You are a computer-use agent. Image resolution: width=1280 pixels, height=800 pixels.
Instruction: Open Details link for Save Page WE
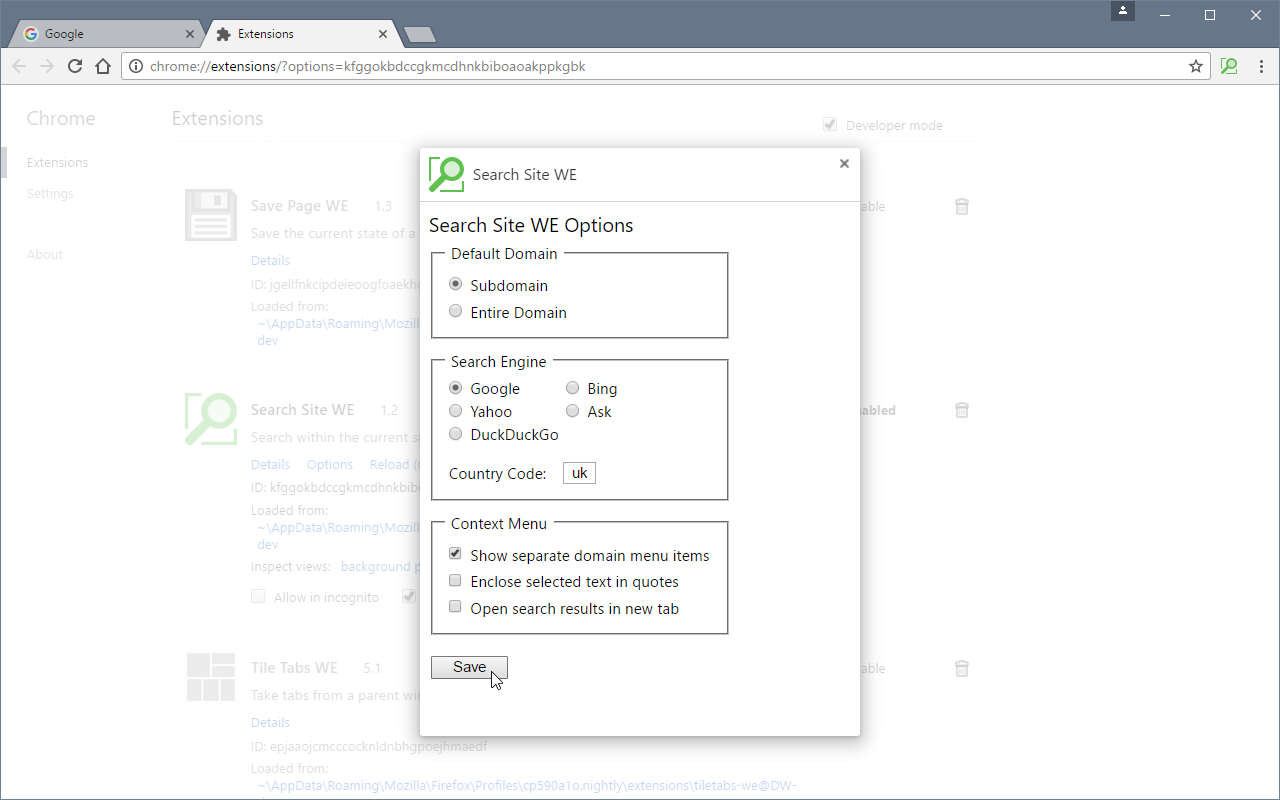(270, 260)
